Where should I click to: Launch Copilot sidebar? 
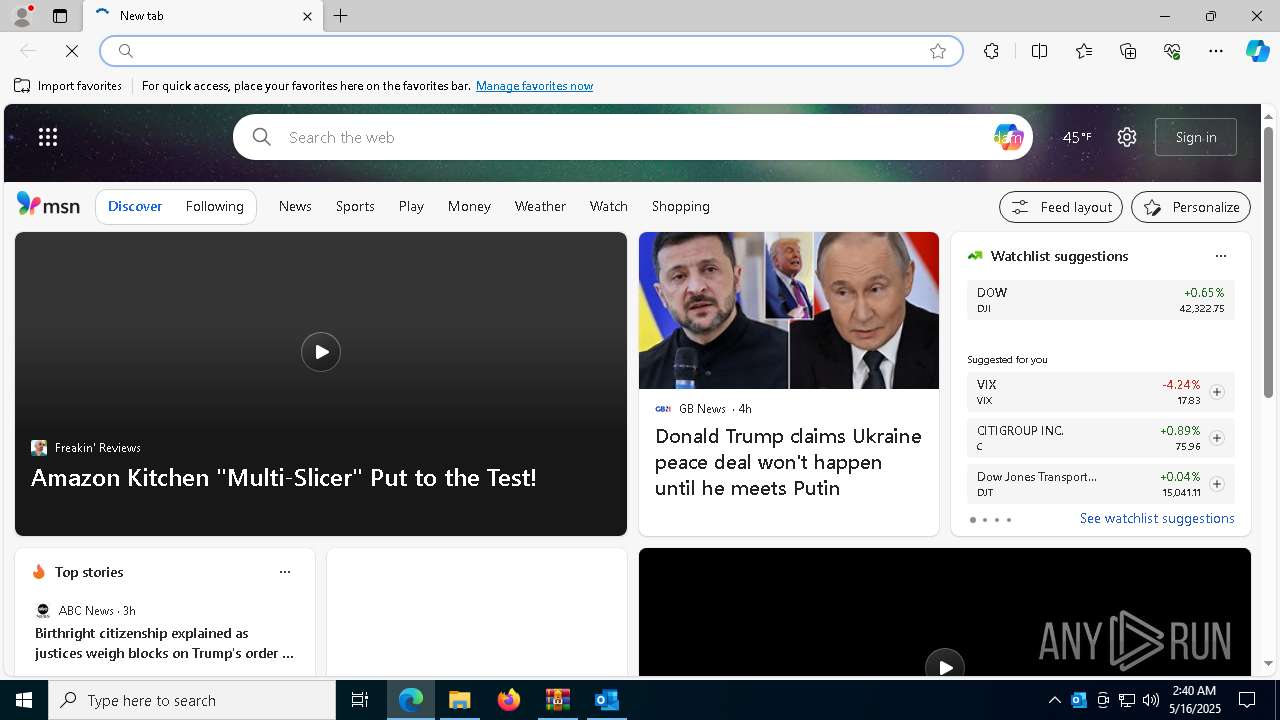1257,51
